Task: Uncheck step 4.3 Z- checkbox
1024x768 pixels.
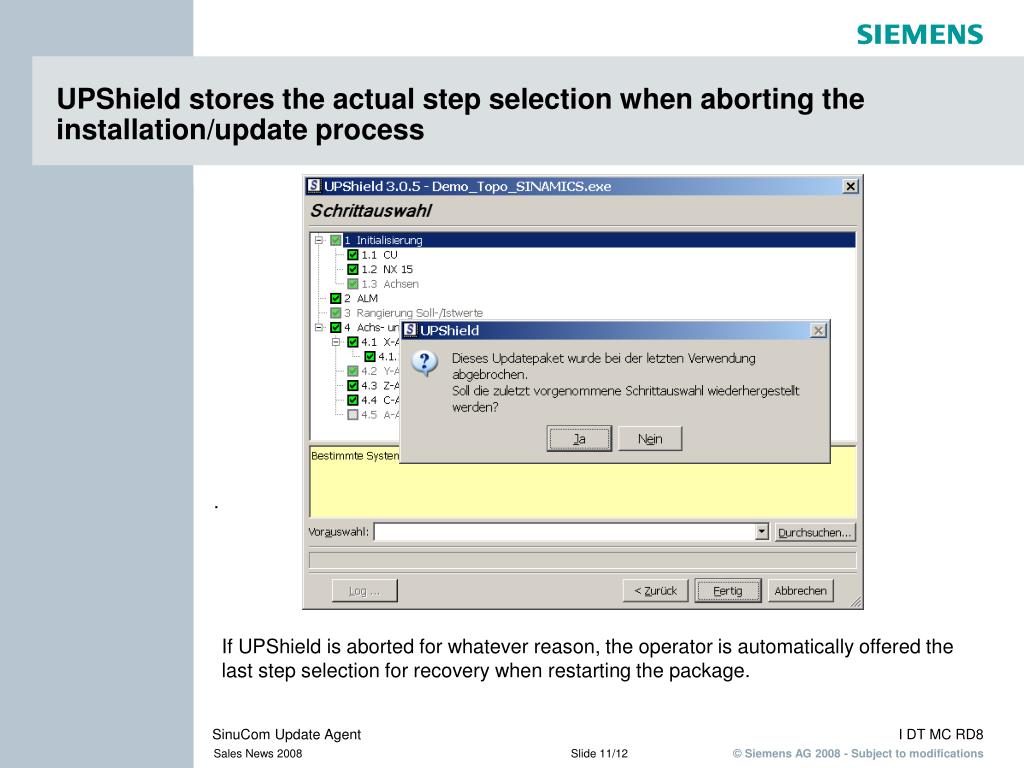Action: coord(353,385)
